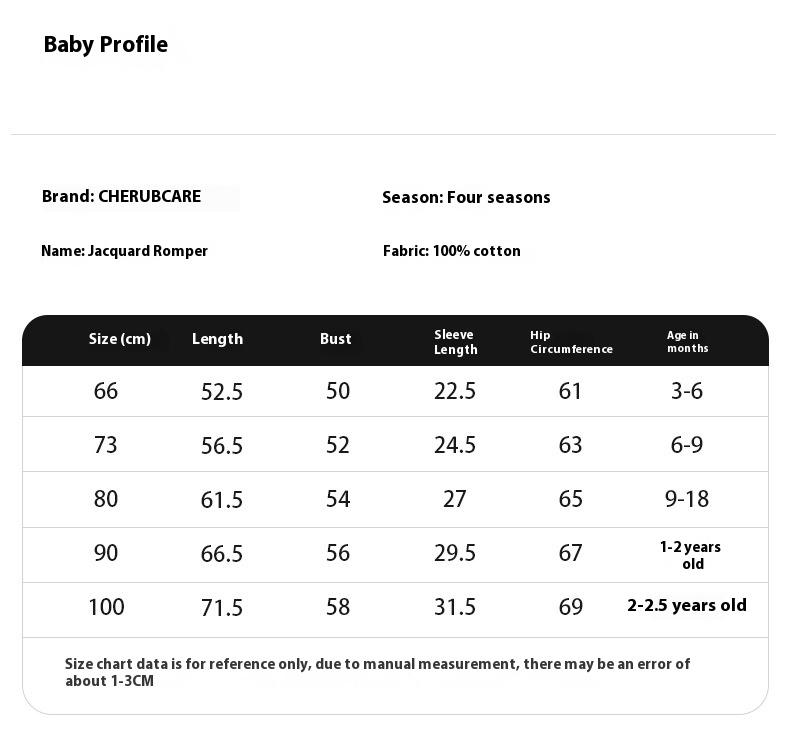Select the Name: Jacquard Romper text
The width and height of the screenshot is (790, 753).
pyautogui.click(x=124, y=251)
